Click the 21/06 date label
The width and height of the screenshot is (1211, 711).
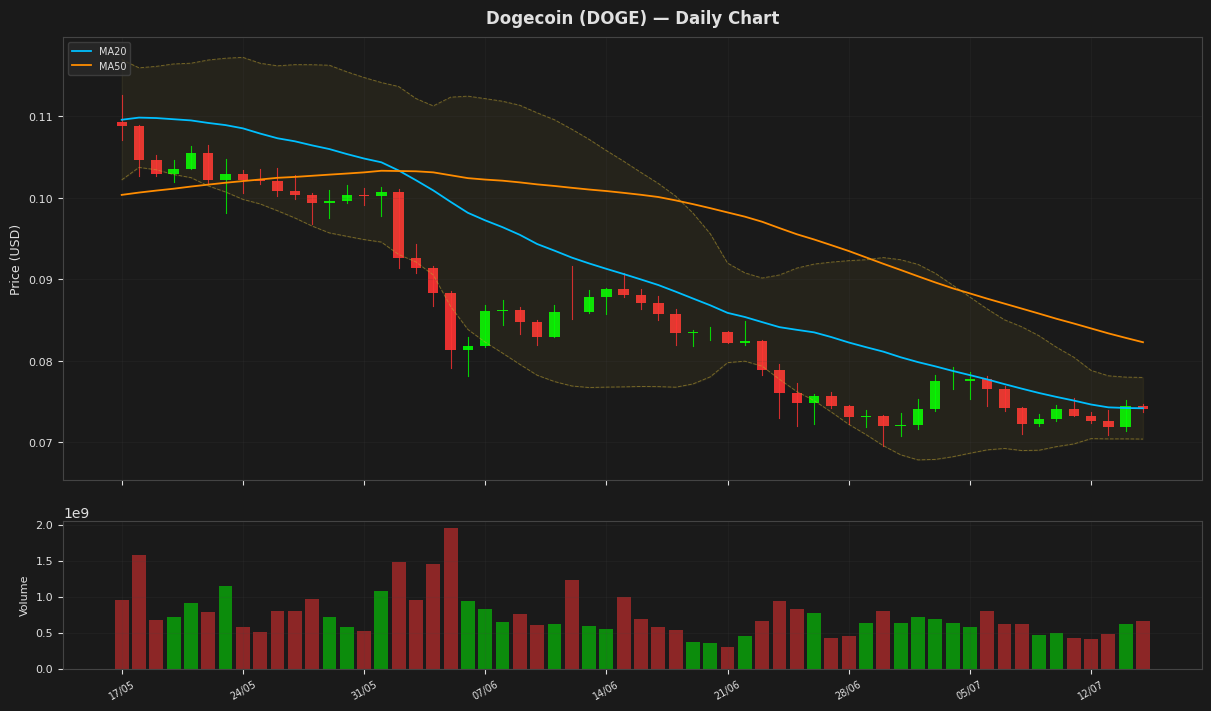click(x=726, y=691)
